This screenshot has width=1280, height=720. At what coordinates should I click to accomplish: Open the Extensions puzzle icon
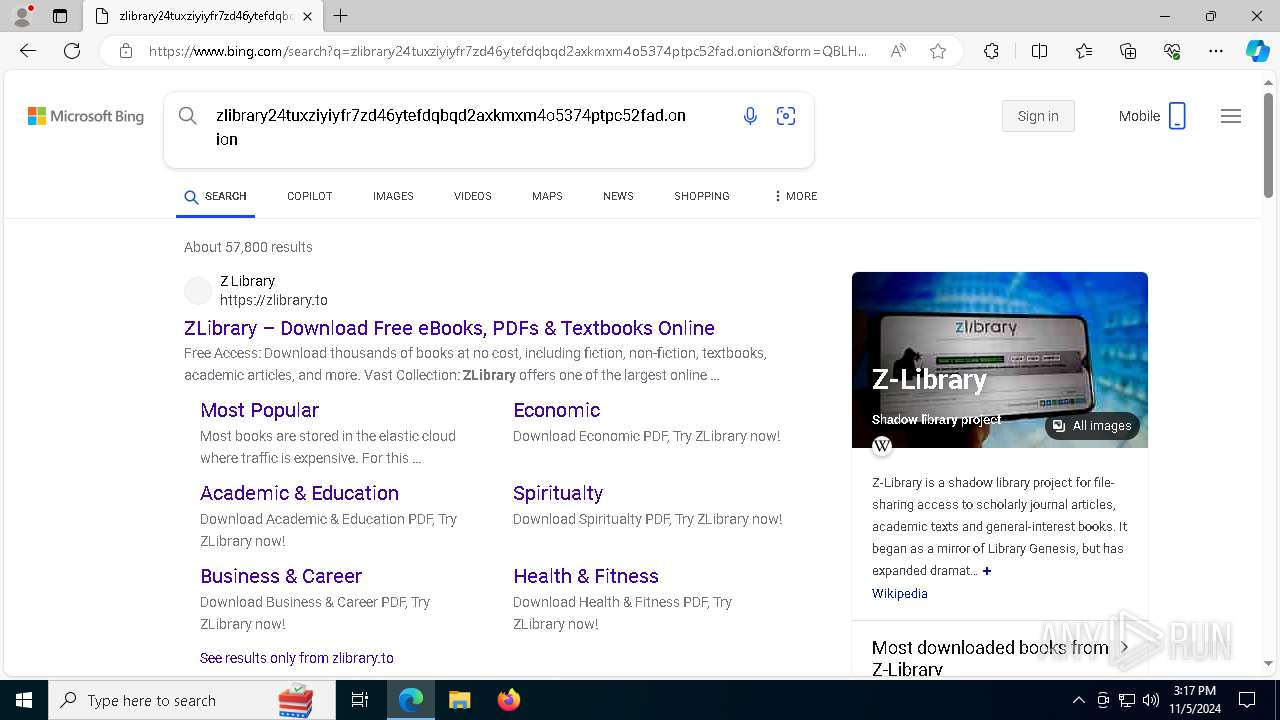[x=991, y=51]
